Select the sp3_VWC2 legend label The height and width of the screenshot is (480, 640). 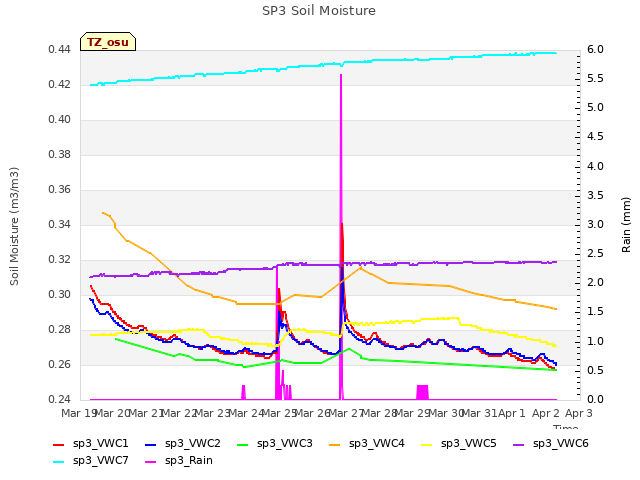pyautogui.click(x=193, y=444)
